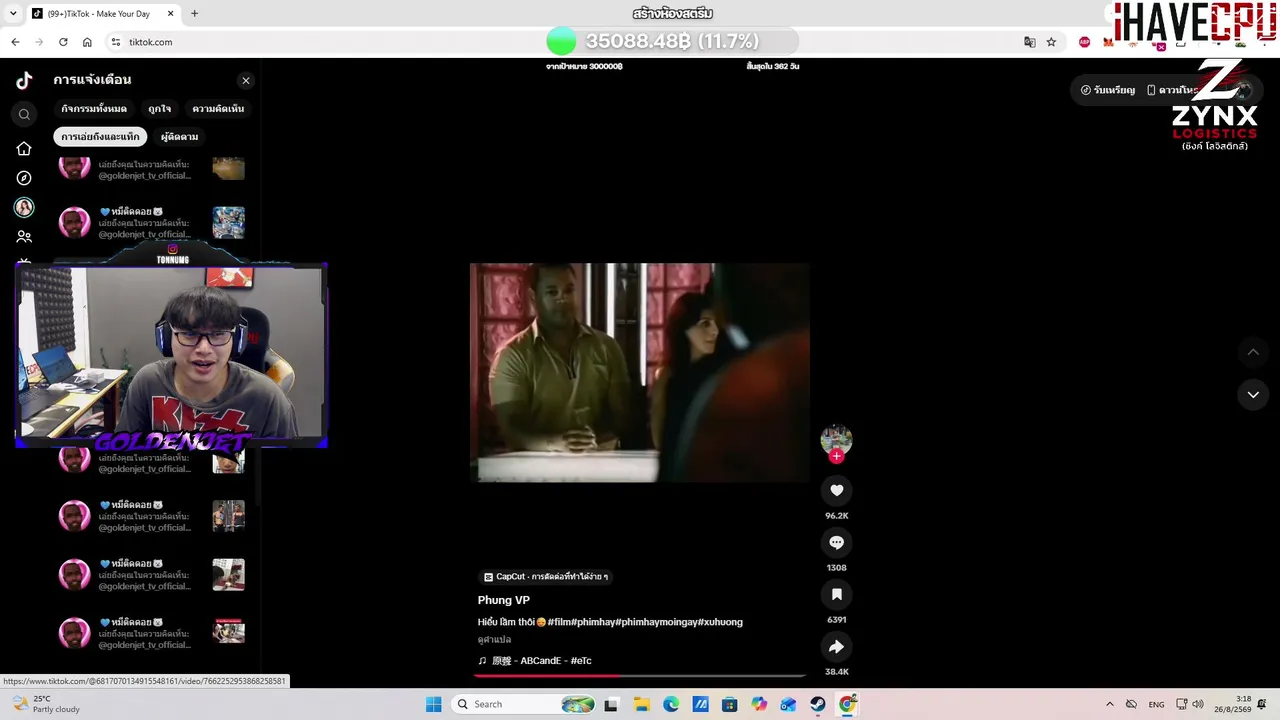1280x720 pixels.
Task: Click the ดูคำแปล see translation link
Action: click(x=494, y=640)
